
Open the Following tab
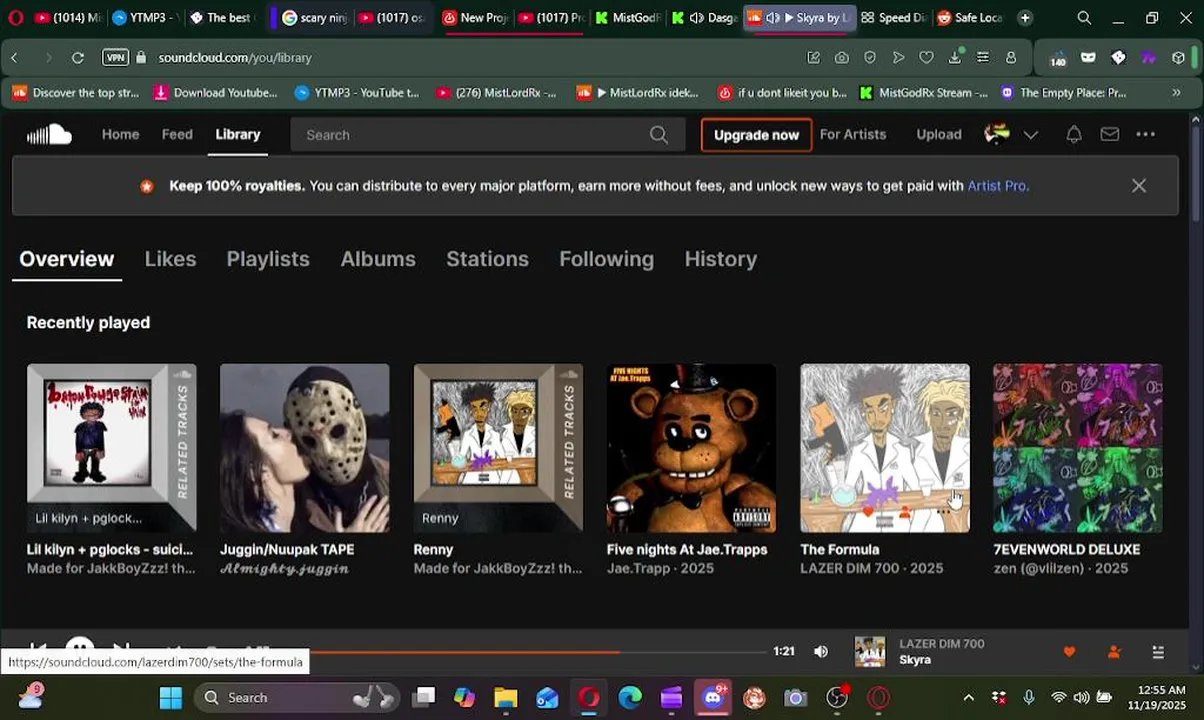(x=606, y=259)
